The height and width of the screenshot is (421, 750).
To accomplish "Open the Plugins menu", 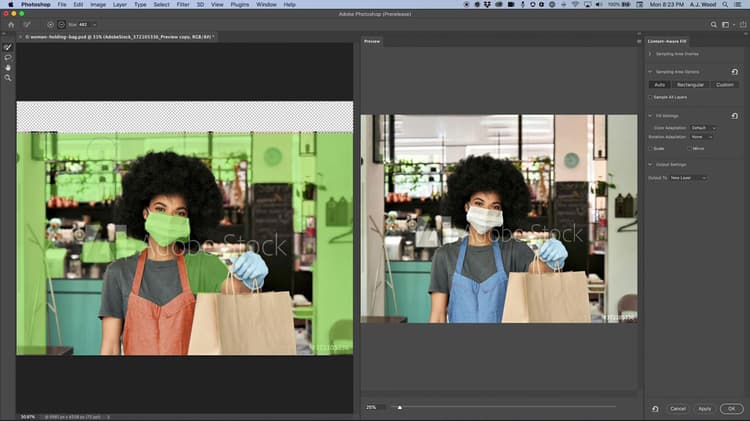I will click(x=240, y=4).
